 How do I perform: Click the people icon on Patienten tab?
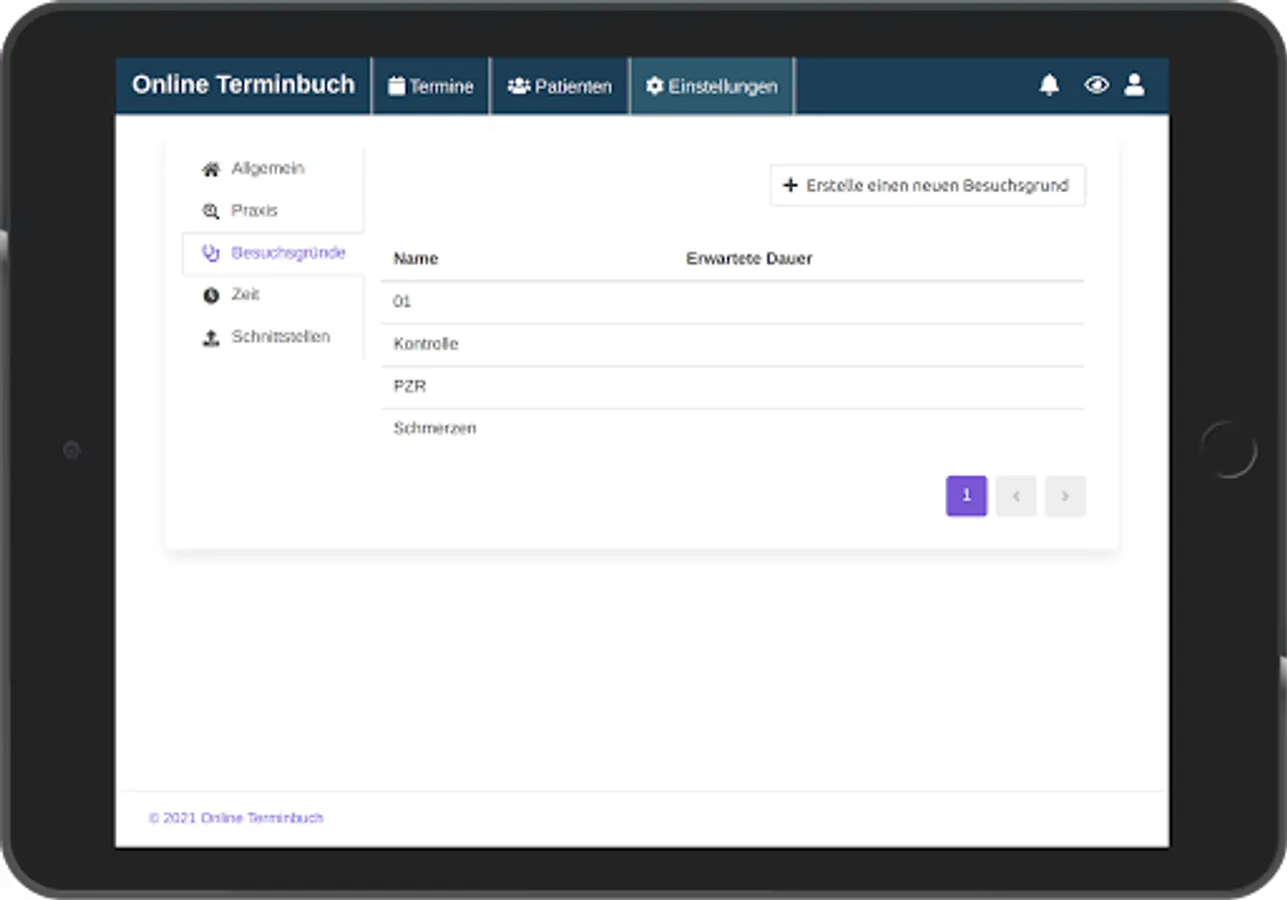point(519,86)
